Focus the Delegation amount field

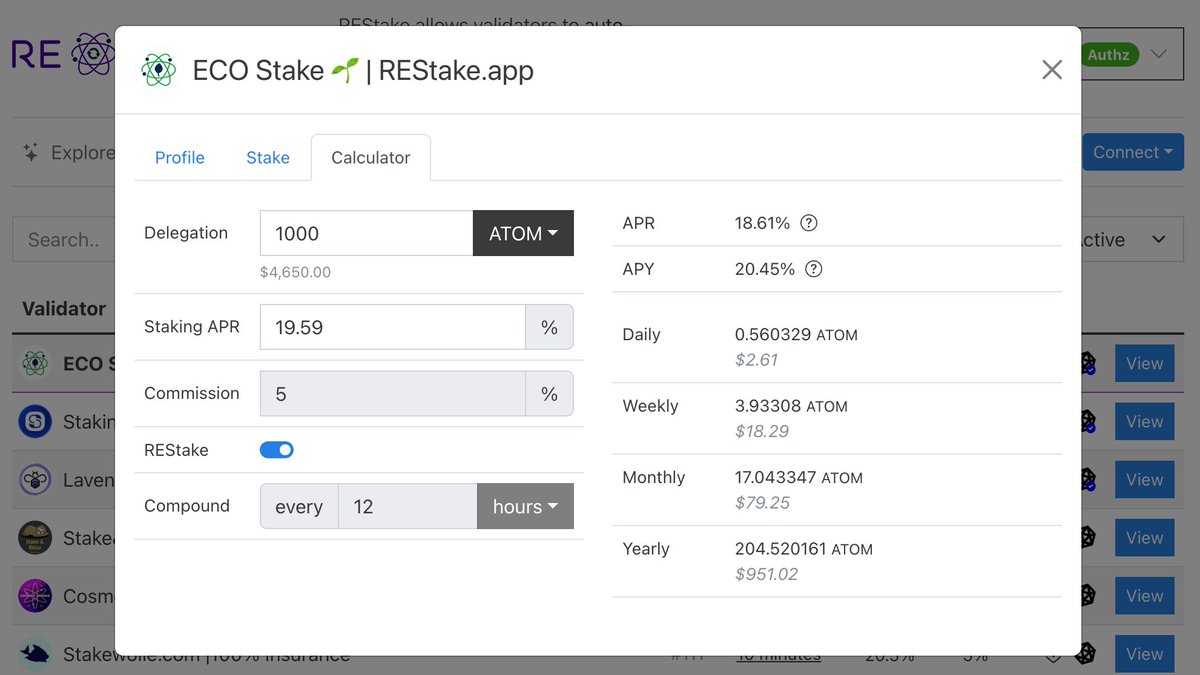point(366,233)
